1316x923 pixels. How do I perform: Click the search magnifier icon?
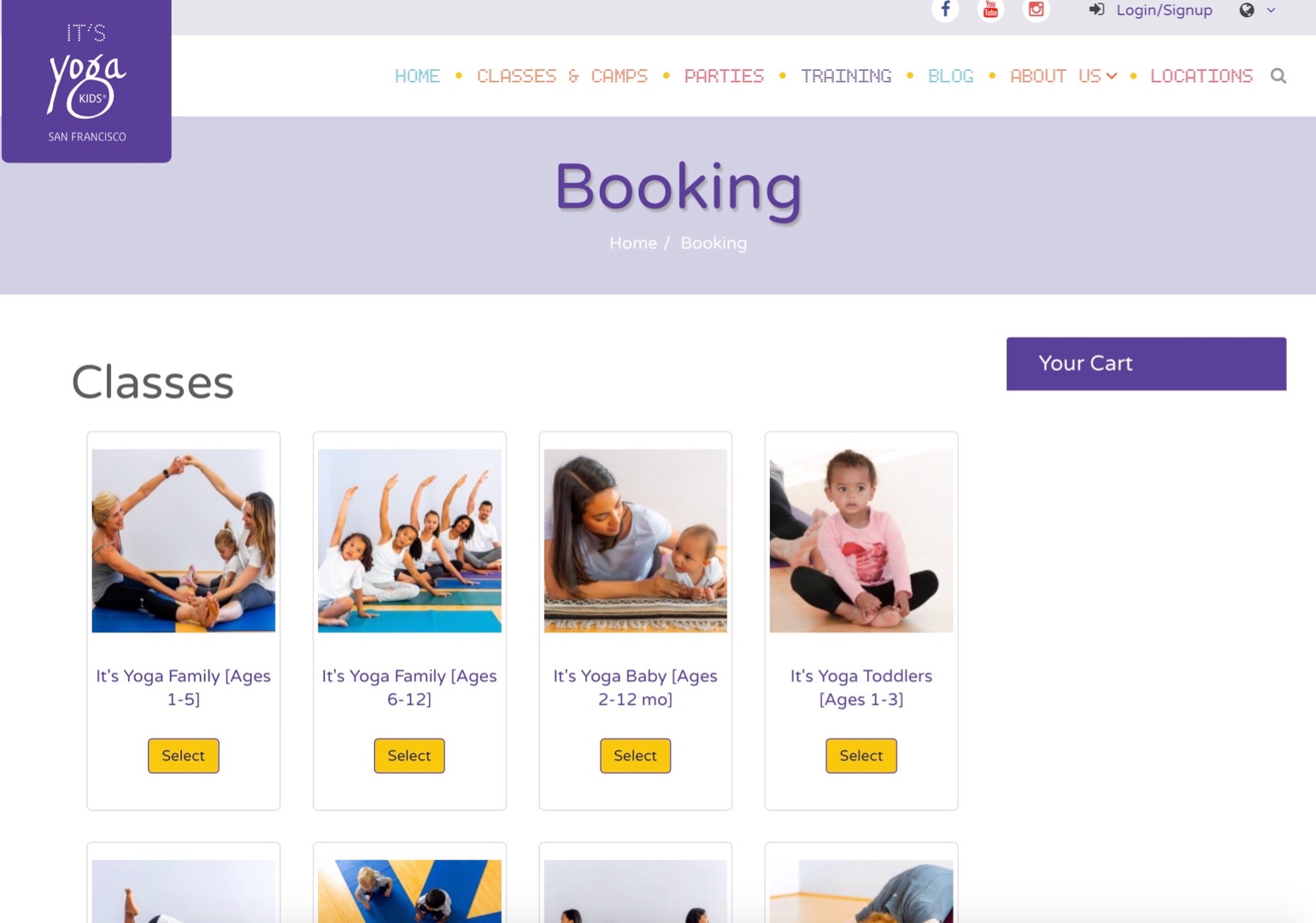1278,76
